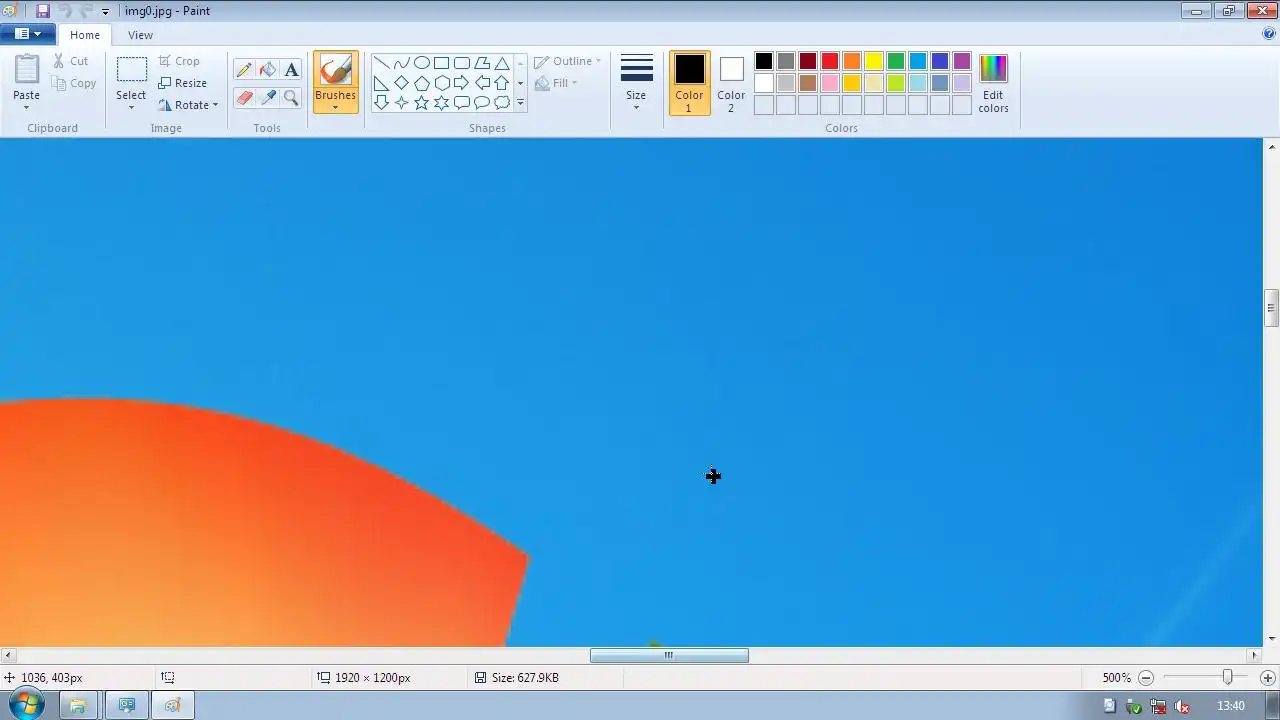Screen dimensions: 1280x720
Task: Choose the Up arrow shape
Action: pos(501,83)
